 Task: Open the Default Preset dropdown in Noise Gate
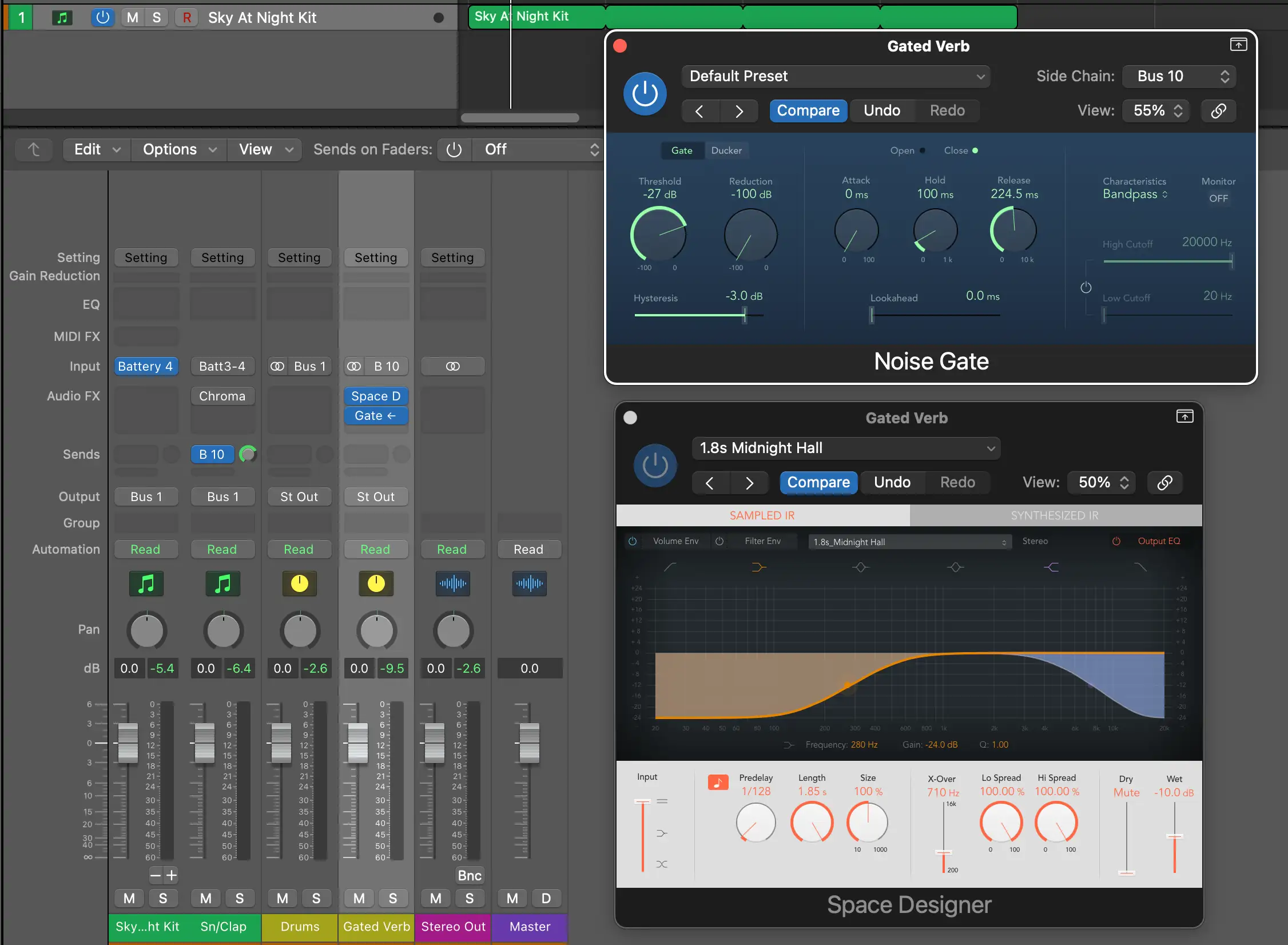pyautogui.click(x=836, y=76)
